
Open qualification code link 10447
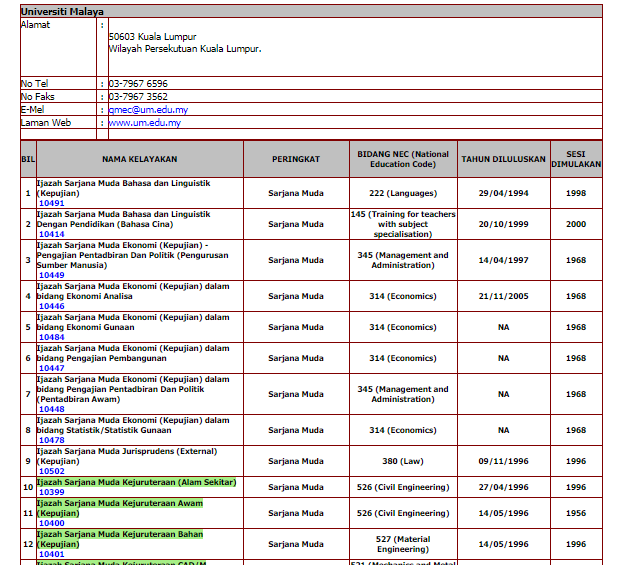click(52, 368)
